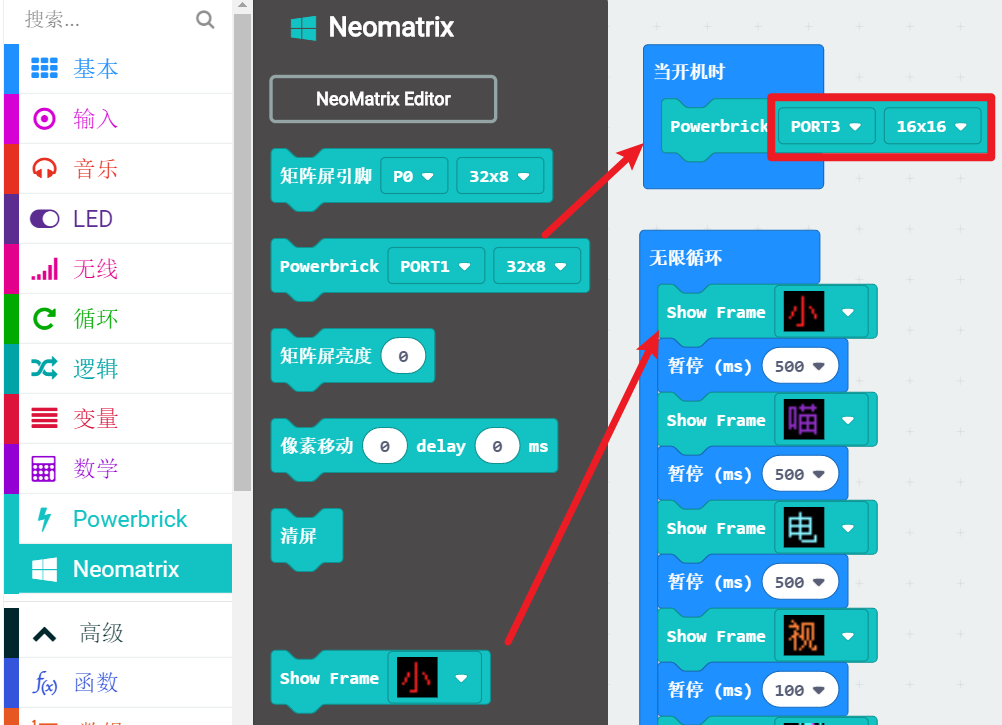Image resolution: width=1002 pixels, height=725 pixels.
Task: Open the 逻辑 shuffle category icon
Action: (44, 368)
